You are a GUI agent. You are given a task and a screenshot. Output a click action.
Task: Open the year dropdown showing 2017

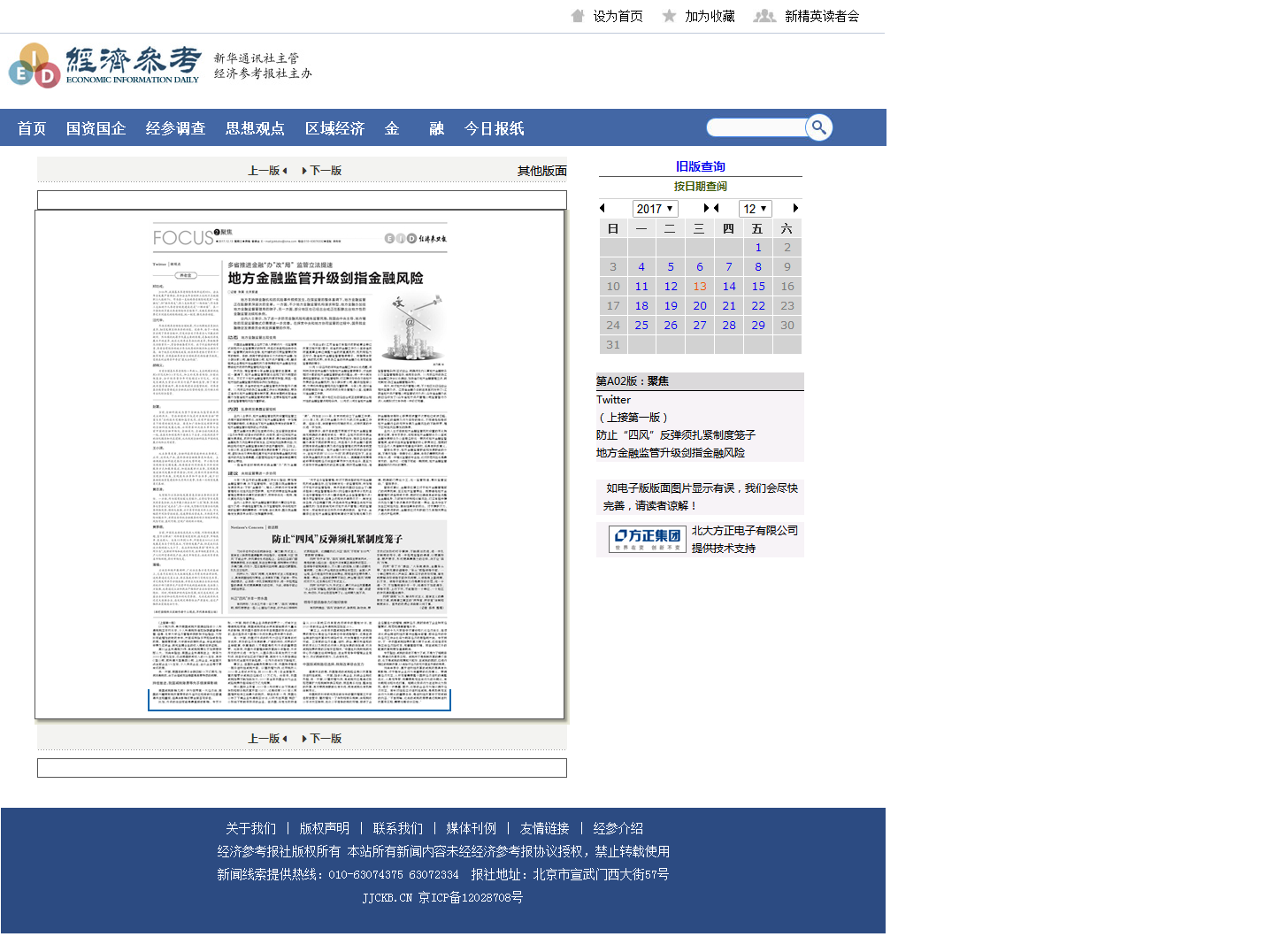656,209
